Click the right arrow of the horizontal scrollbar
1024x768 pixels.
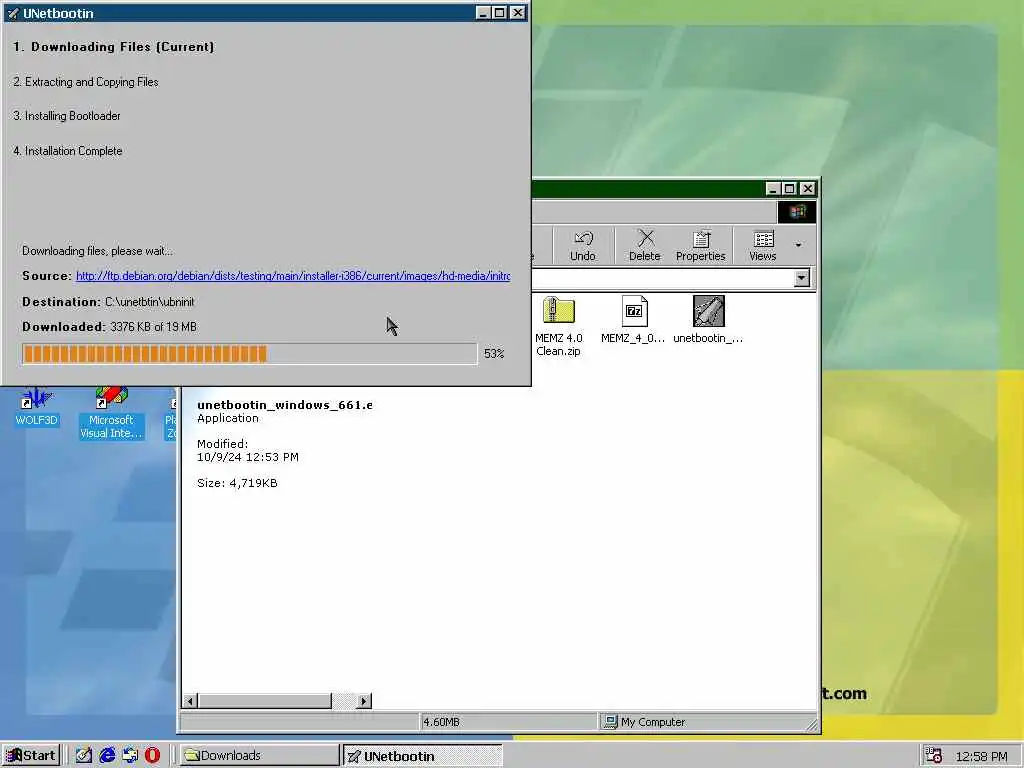pyautogui.click(x=364, y=701)
